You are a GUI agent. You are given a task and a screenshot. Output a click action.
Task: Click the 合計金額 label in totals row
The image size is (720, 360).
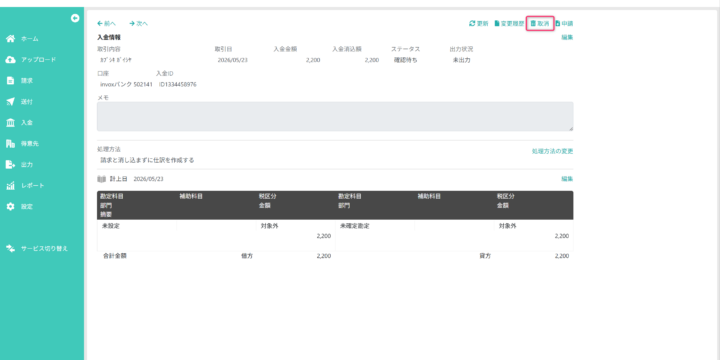tap(115, 256)
